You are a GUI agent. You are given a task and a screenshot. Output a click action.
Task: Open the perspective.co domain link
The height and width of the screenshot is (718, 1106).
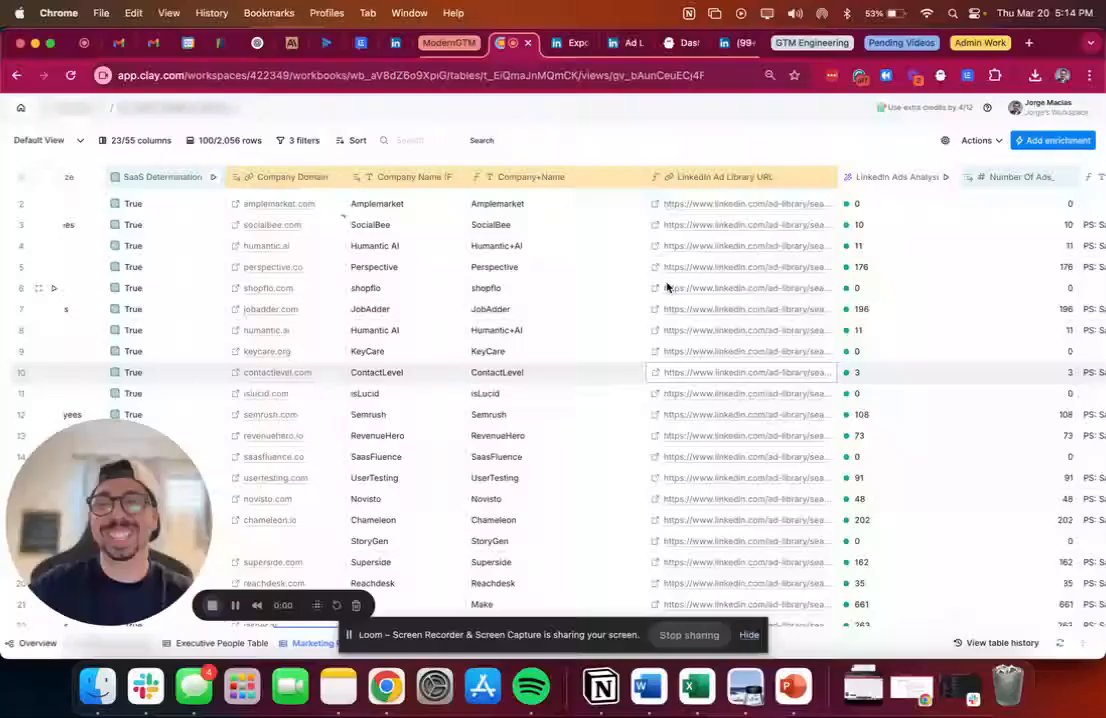273,267
